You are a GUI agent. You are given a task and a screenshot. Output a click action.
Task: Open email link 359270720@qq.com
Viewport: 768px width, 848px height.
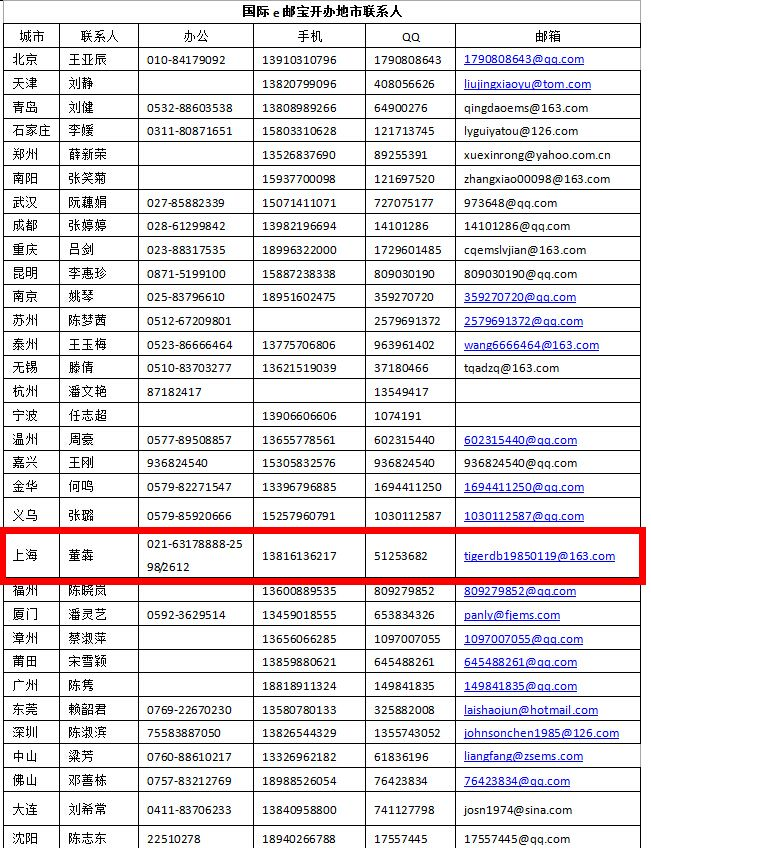click(x=520, y=297)
